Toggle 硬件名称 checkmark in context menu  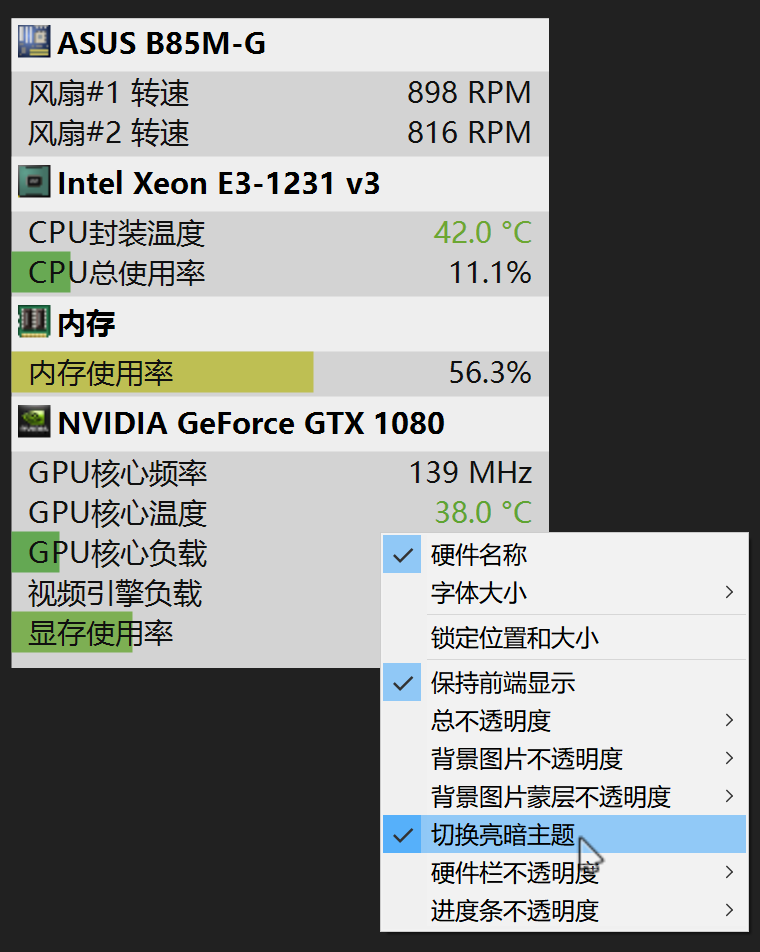[x=403, y=555]
